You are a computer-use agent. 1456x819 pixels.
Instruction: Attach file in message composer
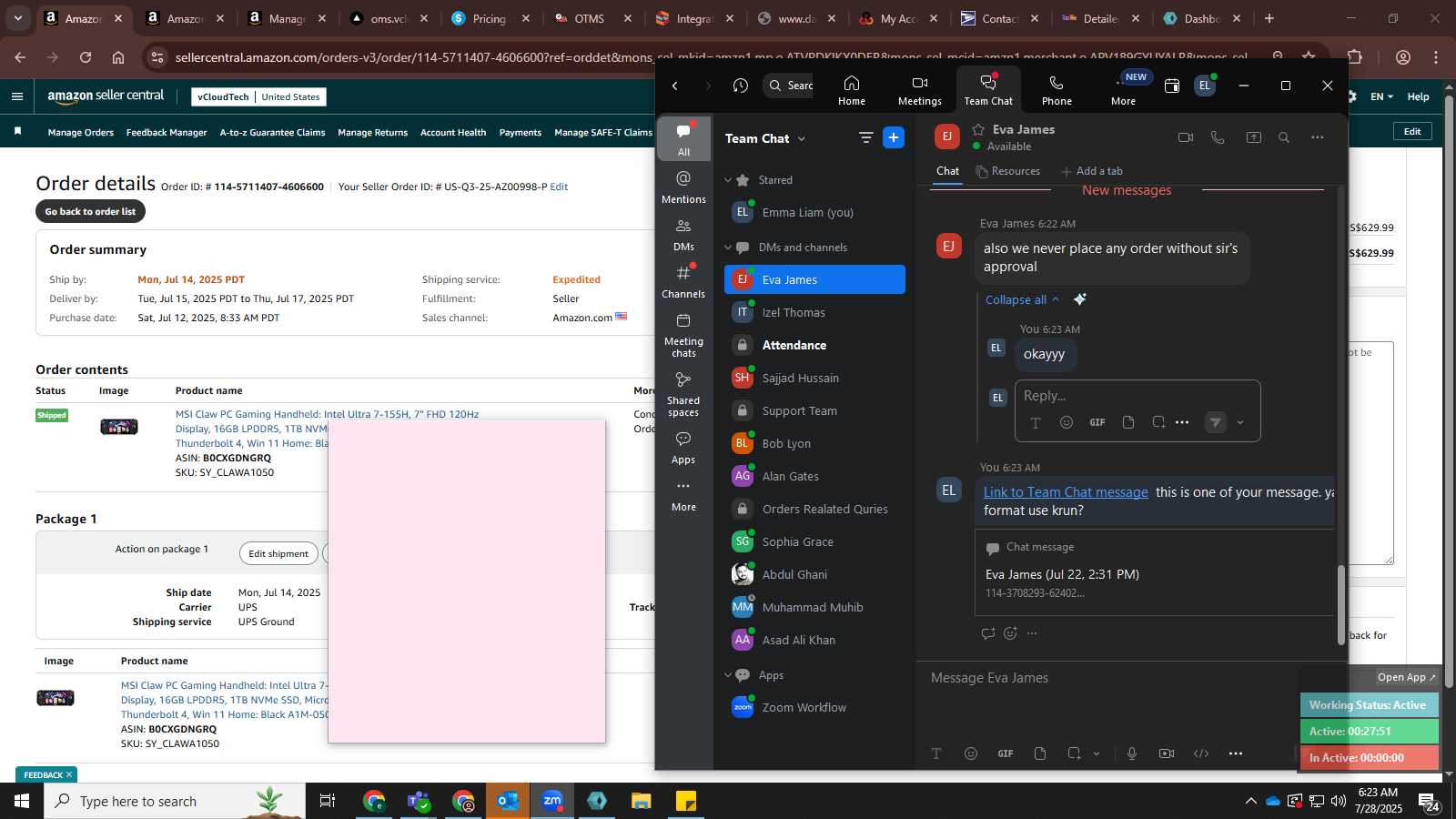click(x=1040, y=753)
